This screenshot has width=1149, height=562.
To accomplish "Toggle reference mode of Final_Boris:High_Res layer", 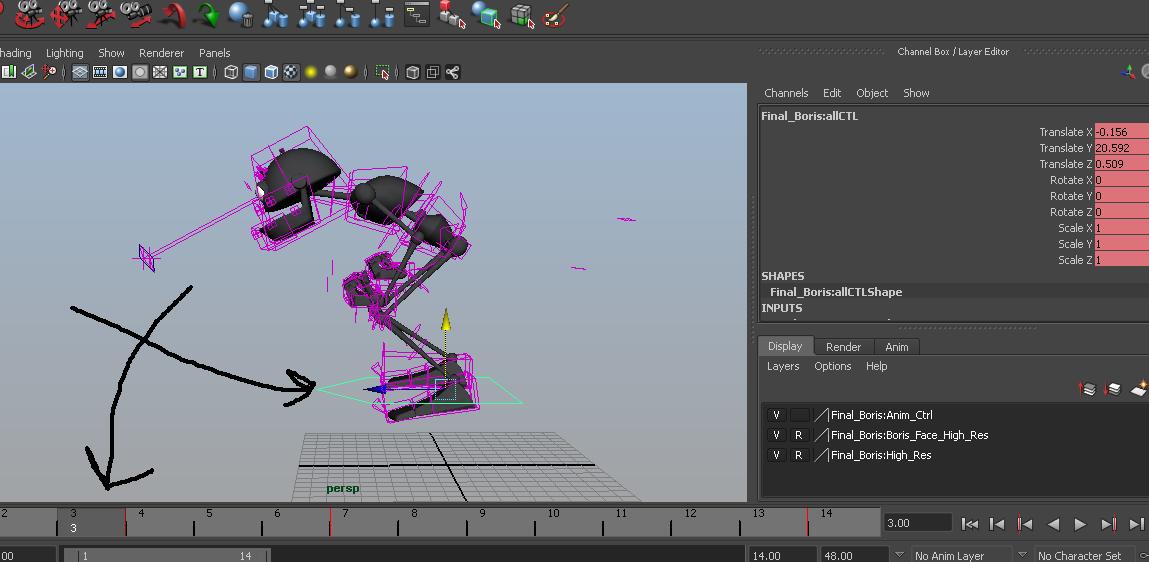I will pyautogui.click(x=799, y=455).
